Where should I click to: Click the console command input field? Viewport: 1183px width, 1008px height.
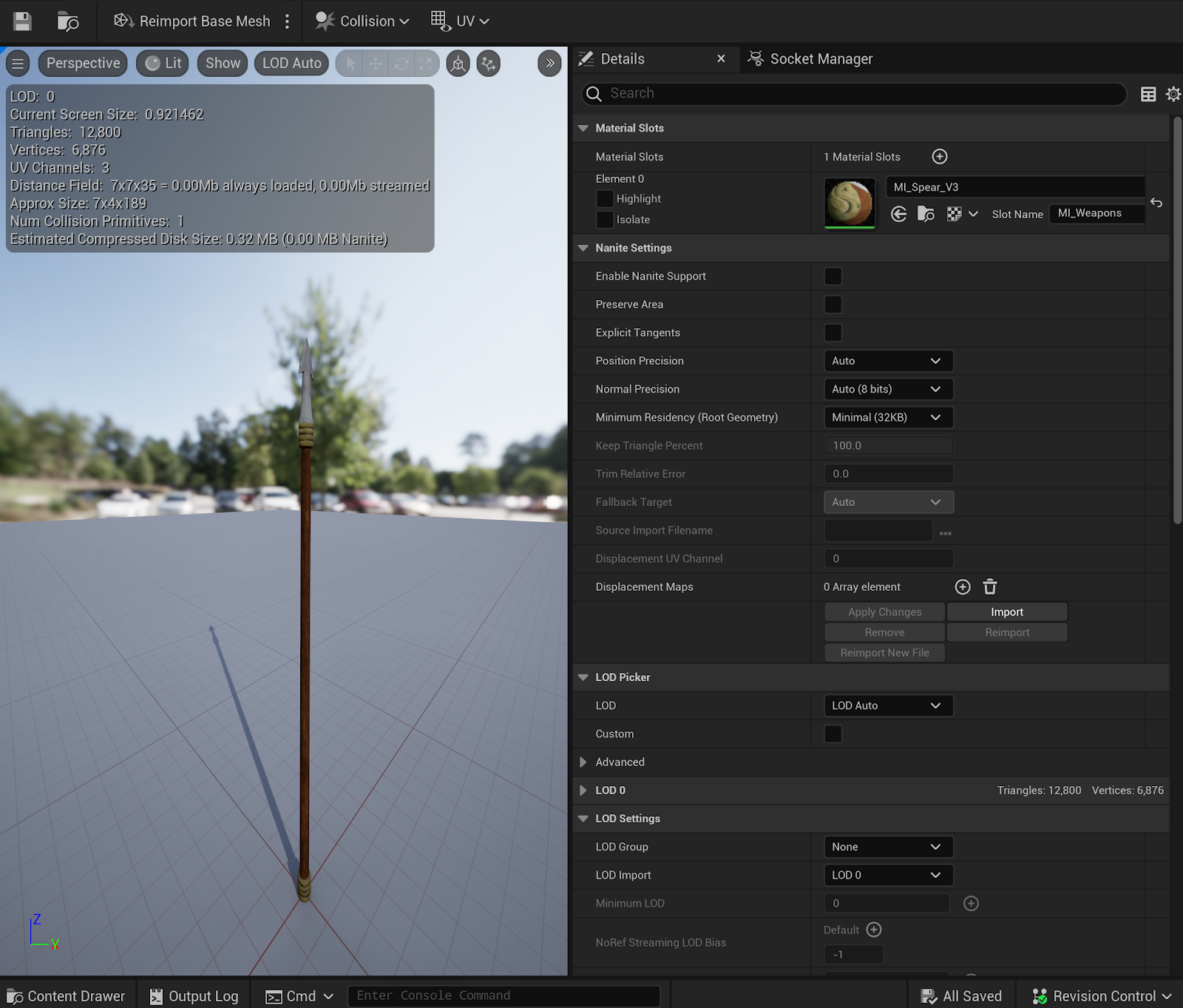coord(504,996)
